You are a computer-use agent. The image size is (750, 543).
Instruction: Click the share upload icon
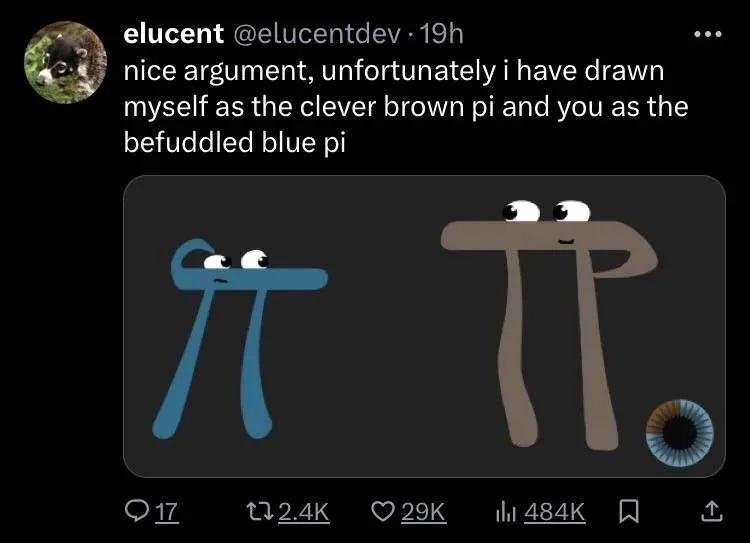[x=711, y=510]
